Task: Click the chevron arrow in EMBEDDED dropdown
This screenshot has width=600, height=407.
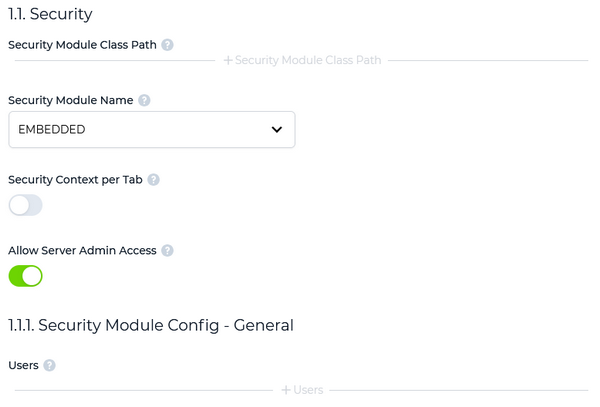Action: click(x=277, y=130)
